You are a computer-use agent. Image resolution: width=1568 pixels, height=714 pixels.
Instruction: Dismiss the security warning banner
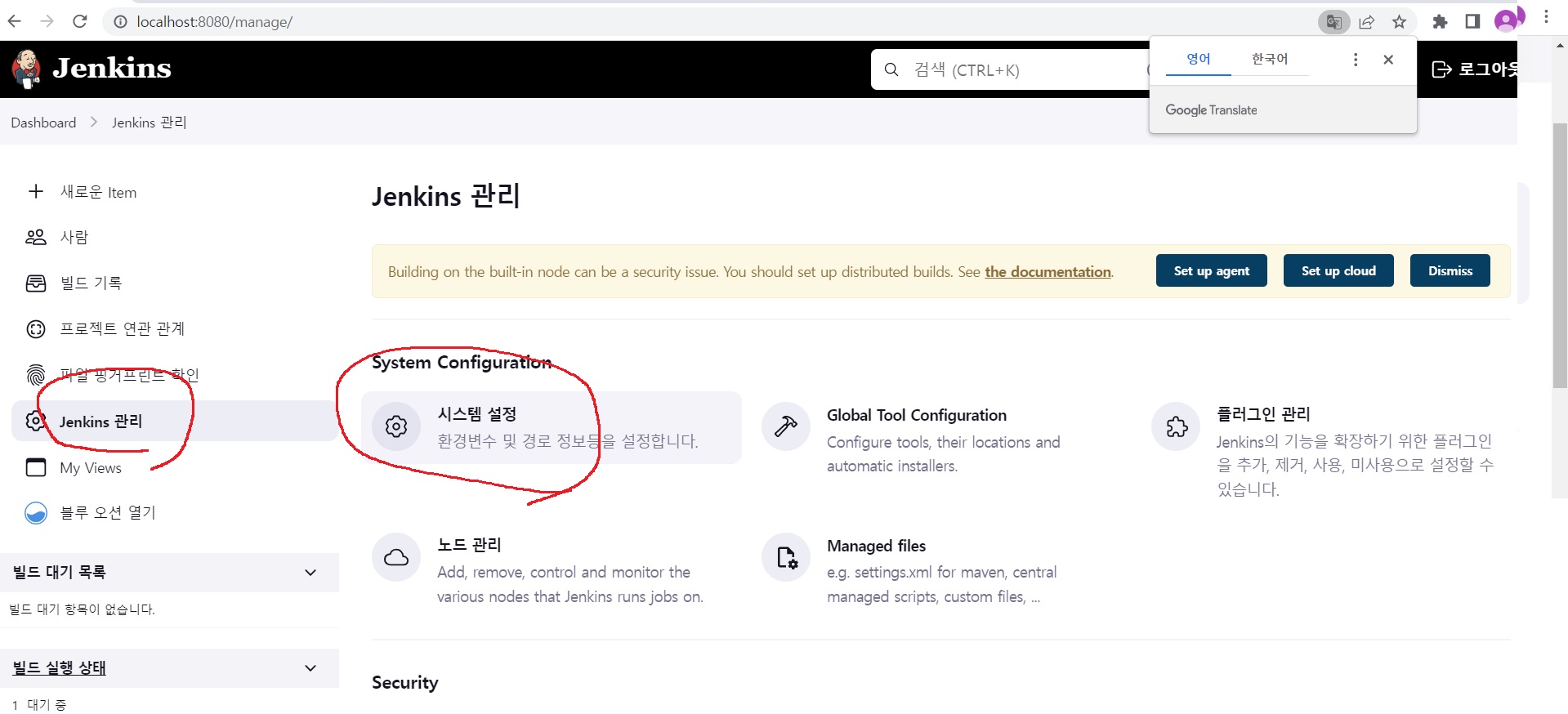tap(1450, 270)
